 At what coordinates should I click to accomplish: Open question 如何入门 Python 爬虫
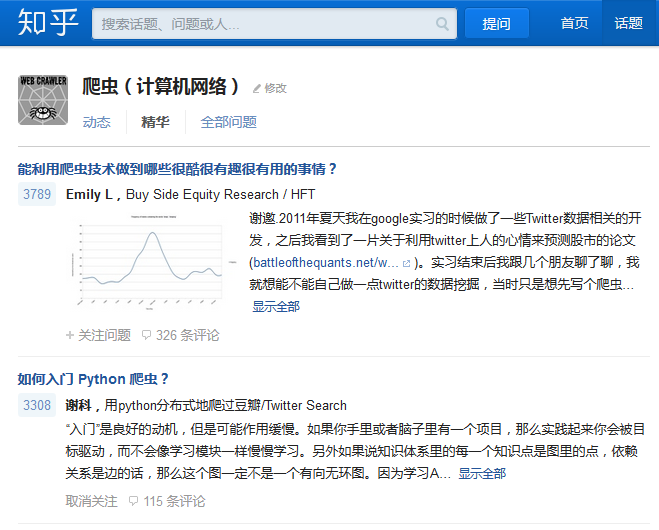pyautogui.click(x=93, y=379)
